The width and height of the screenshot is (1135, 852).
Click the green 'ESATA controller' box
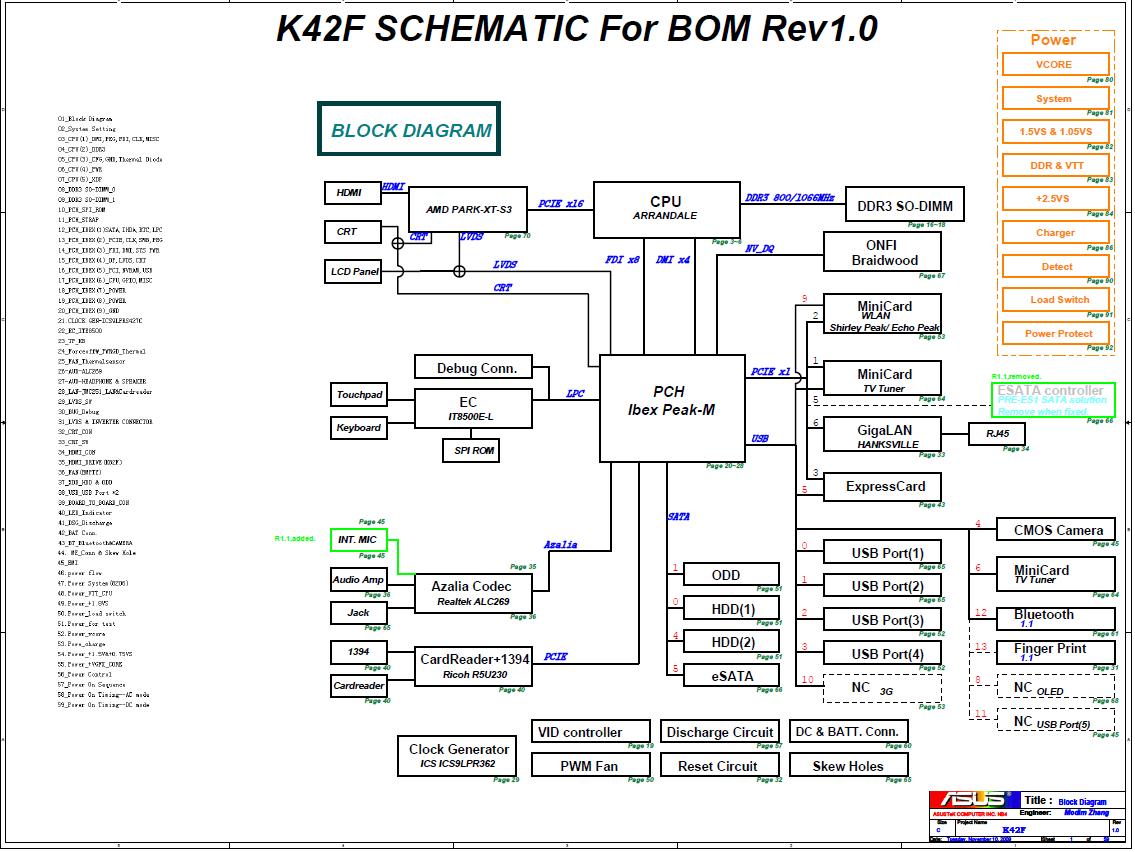coord(1052,400)
